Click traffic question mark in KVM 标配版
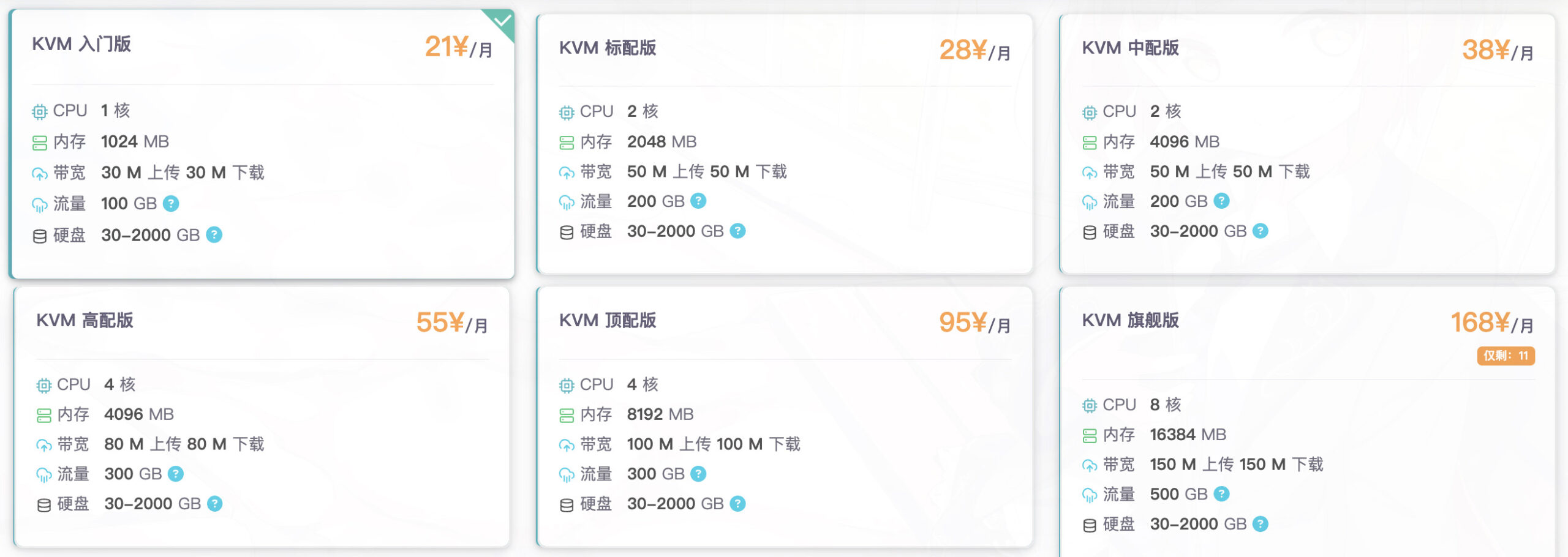Screen dimensions: 1568x557 [698, 201]
